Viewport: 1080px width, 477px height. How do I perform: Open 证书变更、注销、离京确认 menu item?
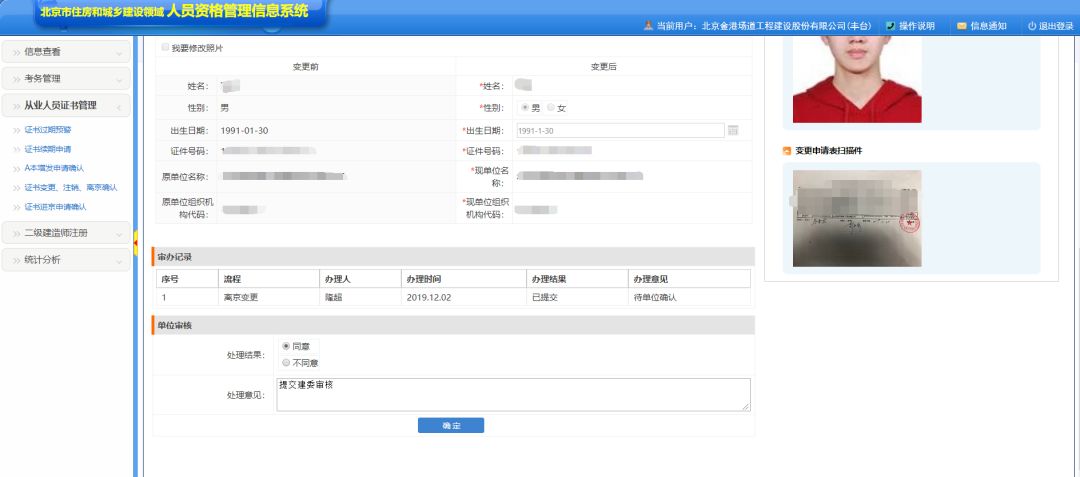(70, 187)
